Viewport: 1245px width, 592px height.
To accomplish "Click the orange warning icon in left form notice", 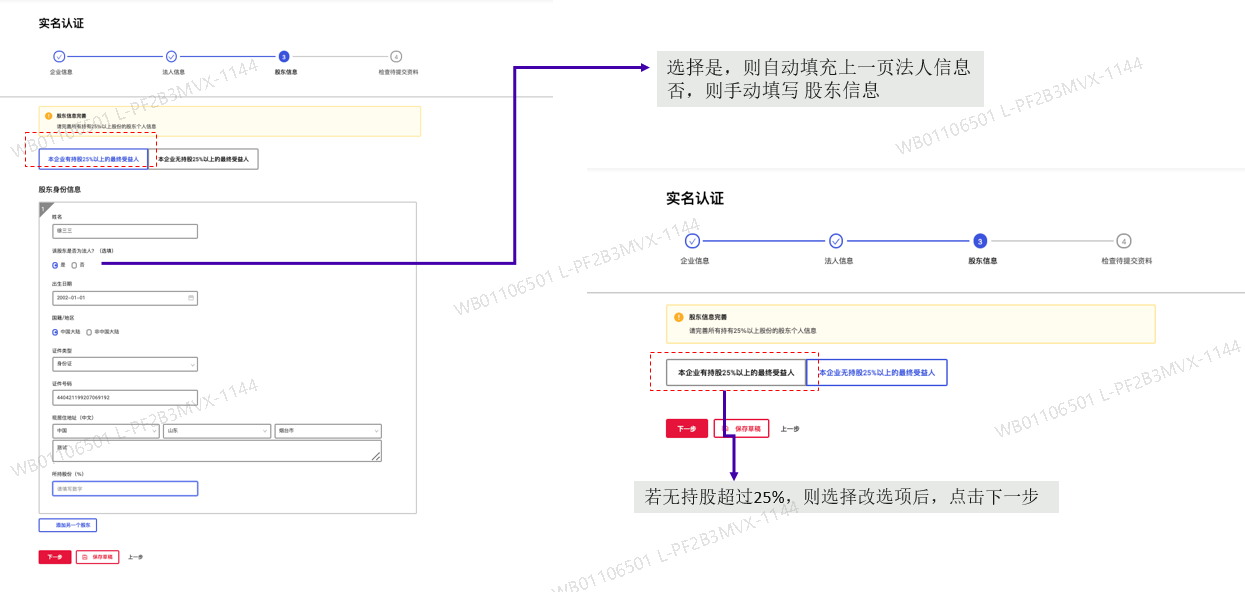I will pyautogui.click(x=48, y=116).
